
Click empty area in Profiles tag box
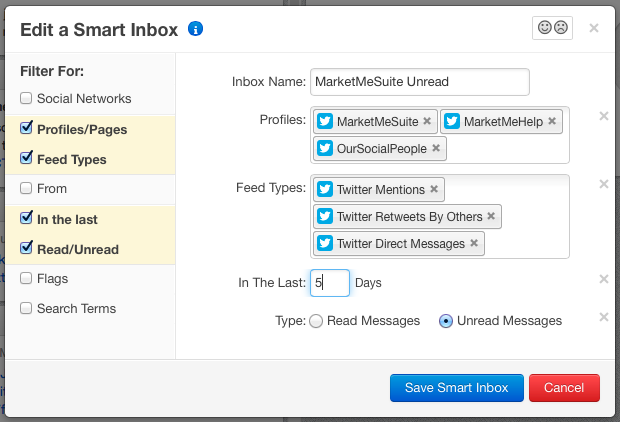508,149
